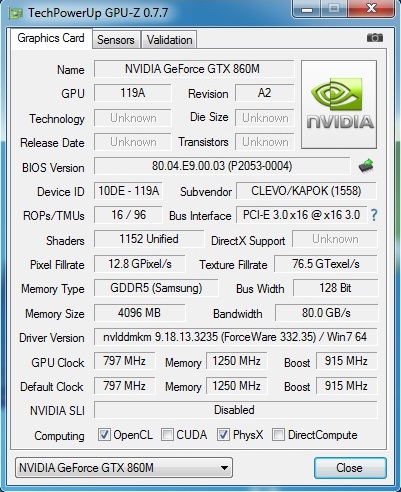Switch to the Sensors tab
Viewport: 401px width, 492px height.
coord(116,40)
